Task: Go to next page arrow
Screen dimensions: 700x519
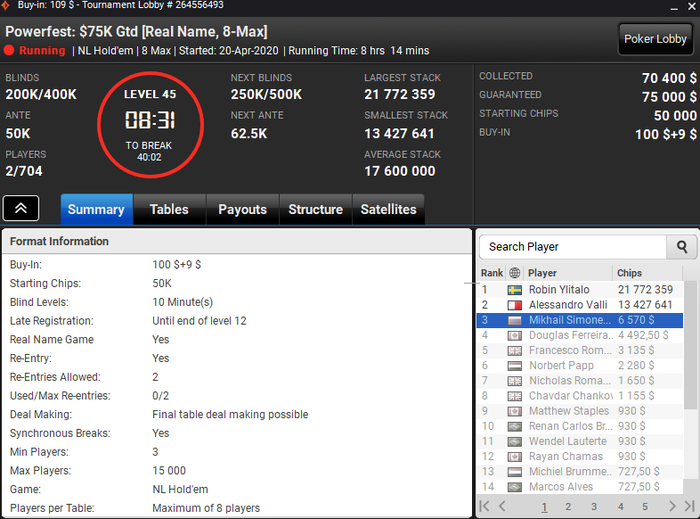Action: coord(672,506)
